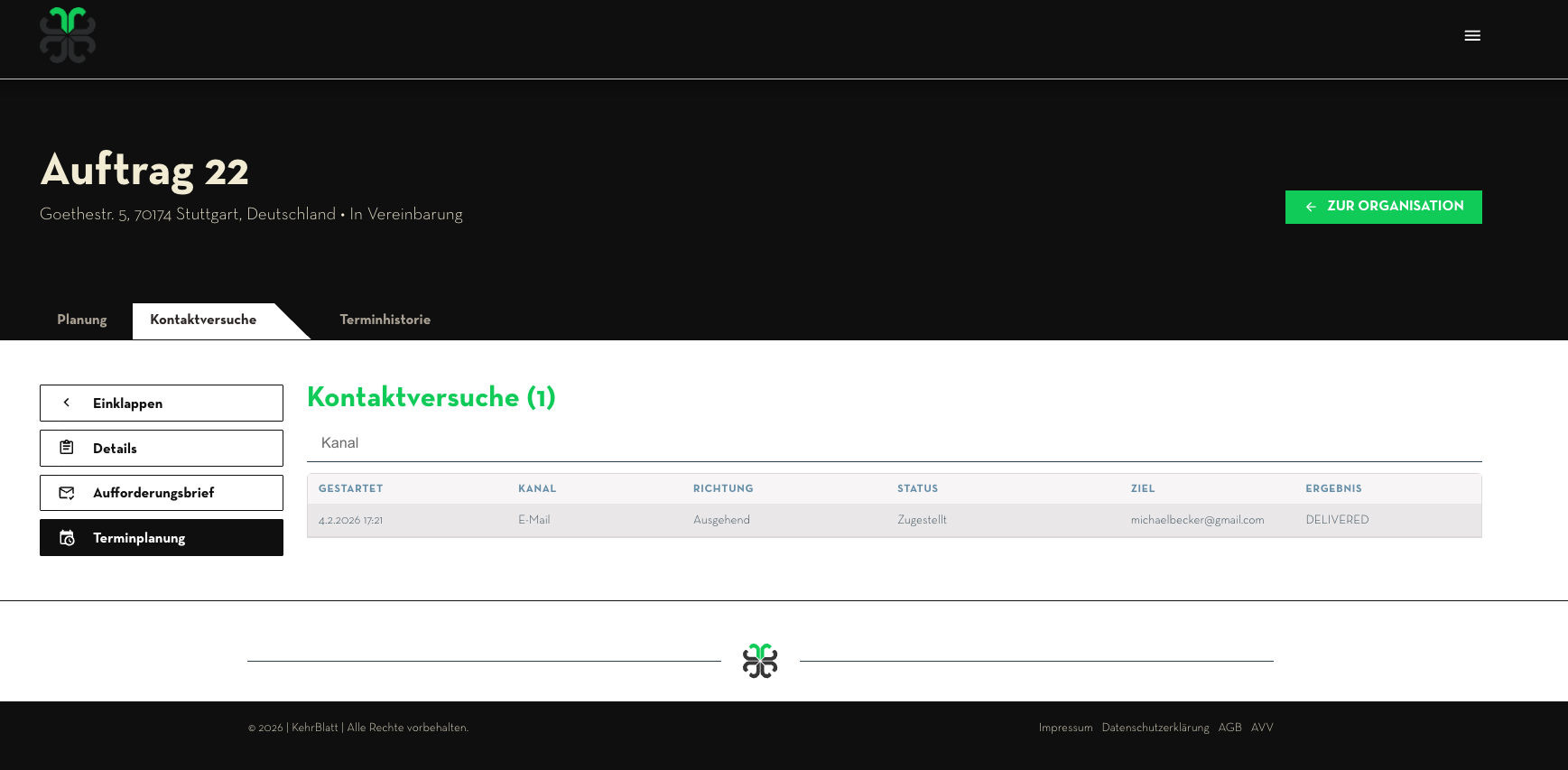Viewport: 1568px width, 770px height.
Task: Click the footer KehrBlatt emblem
Action: (x=760, y=661)
